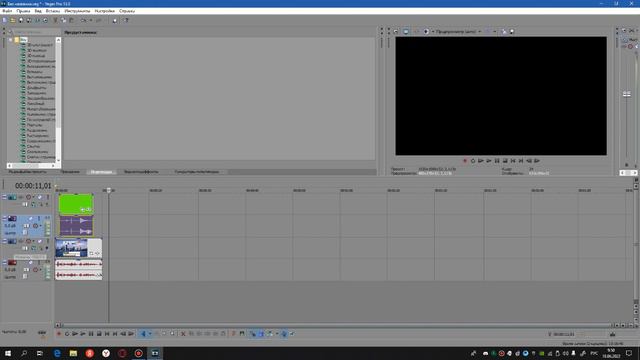The image size is (640, 360).
Task: Click the Save project toolbar icon
Action: tap(21, 20)
